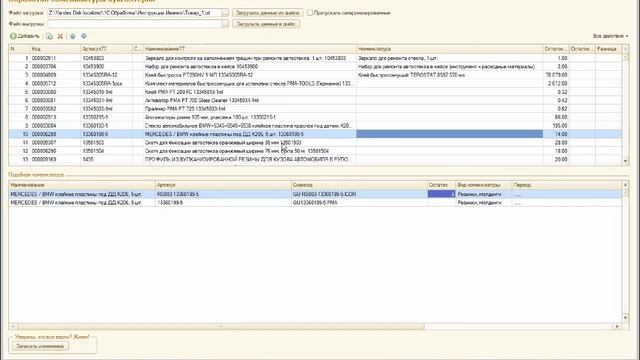Click Наименование77 column header

[249, 49]
